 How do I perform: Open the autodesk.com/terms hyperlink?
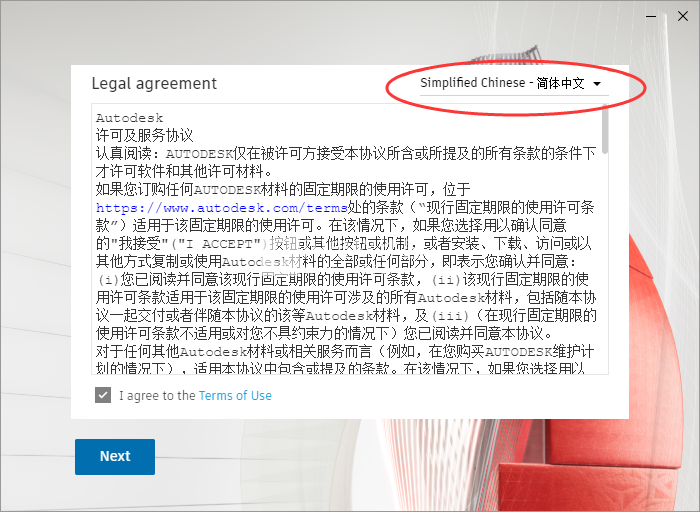tap(222, 208)
